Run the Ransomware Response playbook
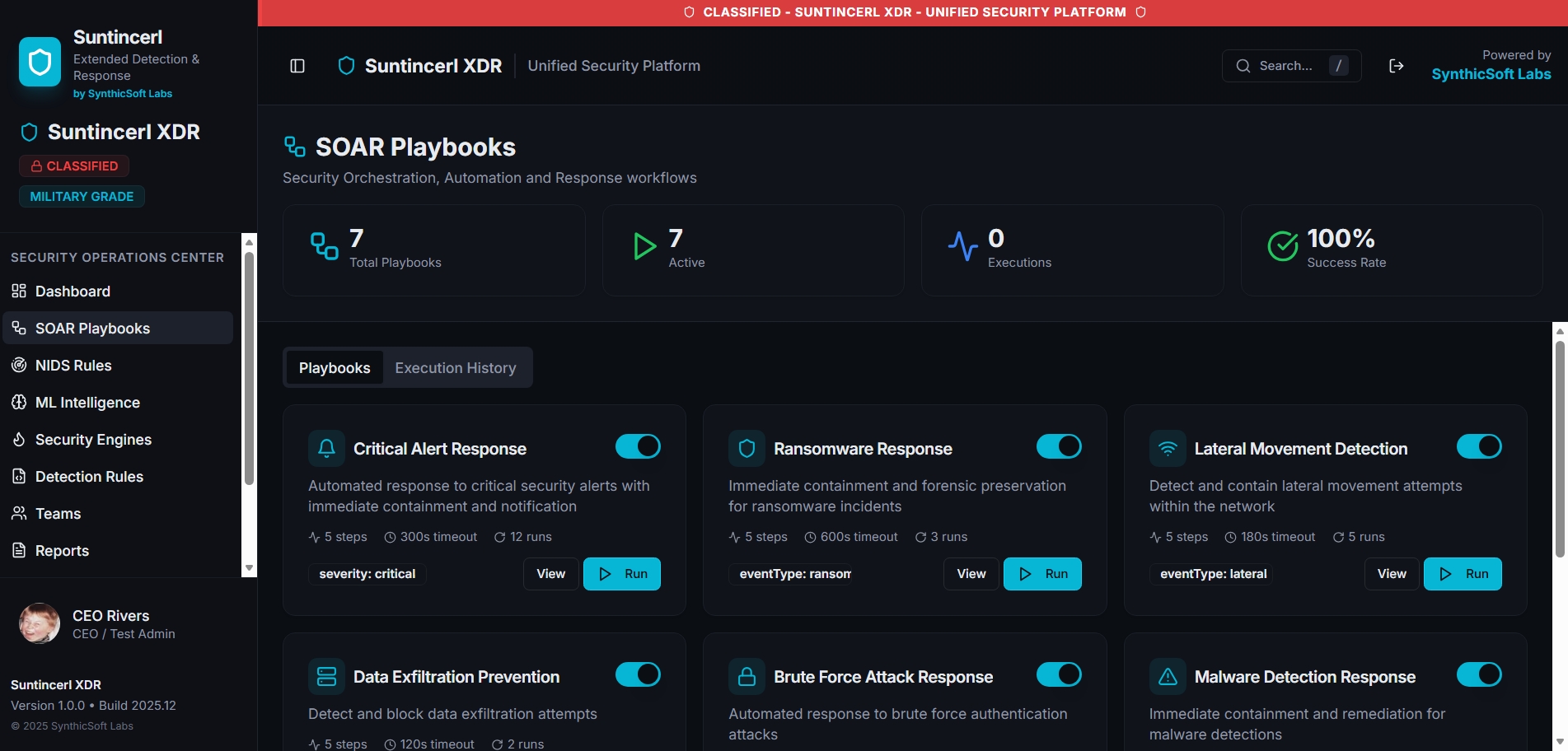 click(x=1041, y=573)
